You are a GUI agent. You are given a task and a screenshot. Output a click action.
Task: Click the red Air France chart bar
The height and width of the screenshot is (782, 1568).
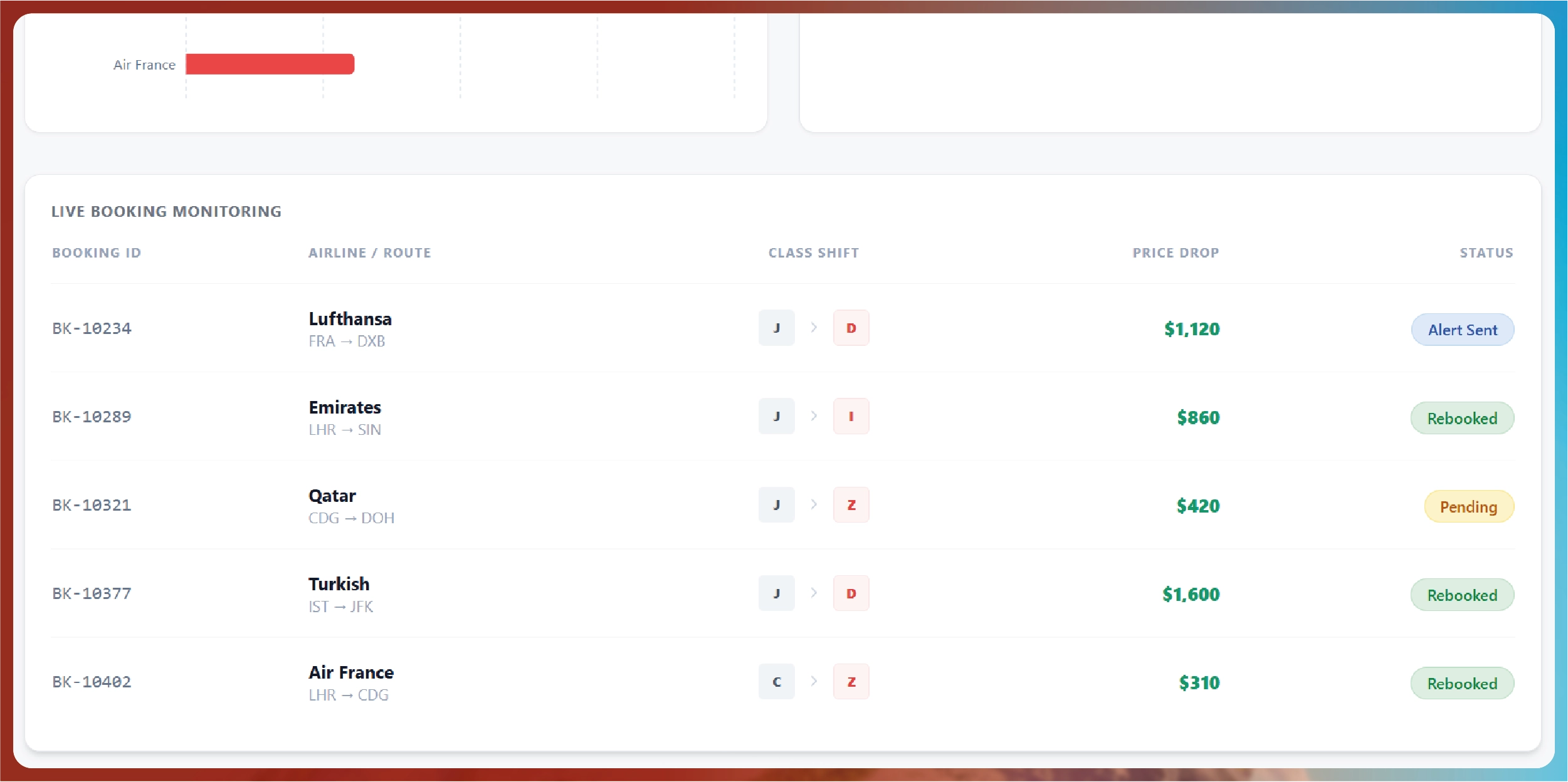(270, 64)
